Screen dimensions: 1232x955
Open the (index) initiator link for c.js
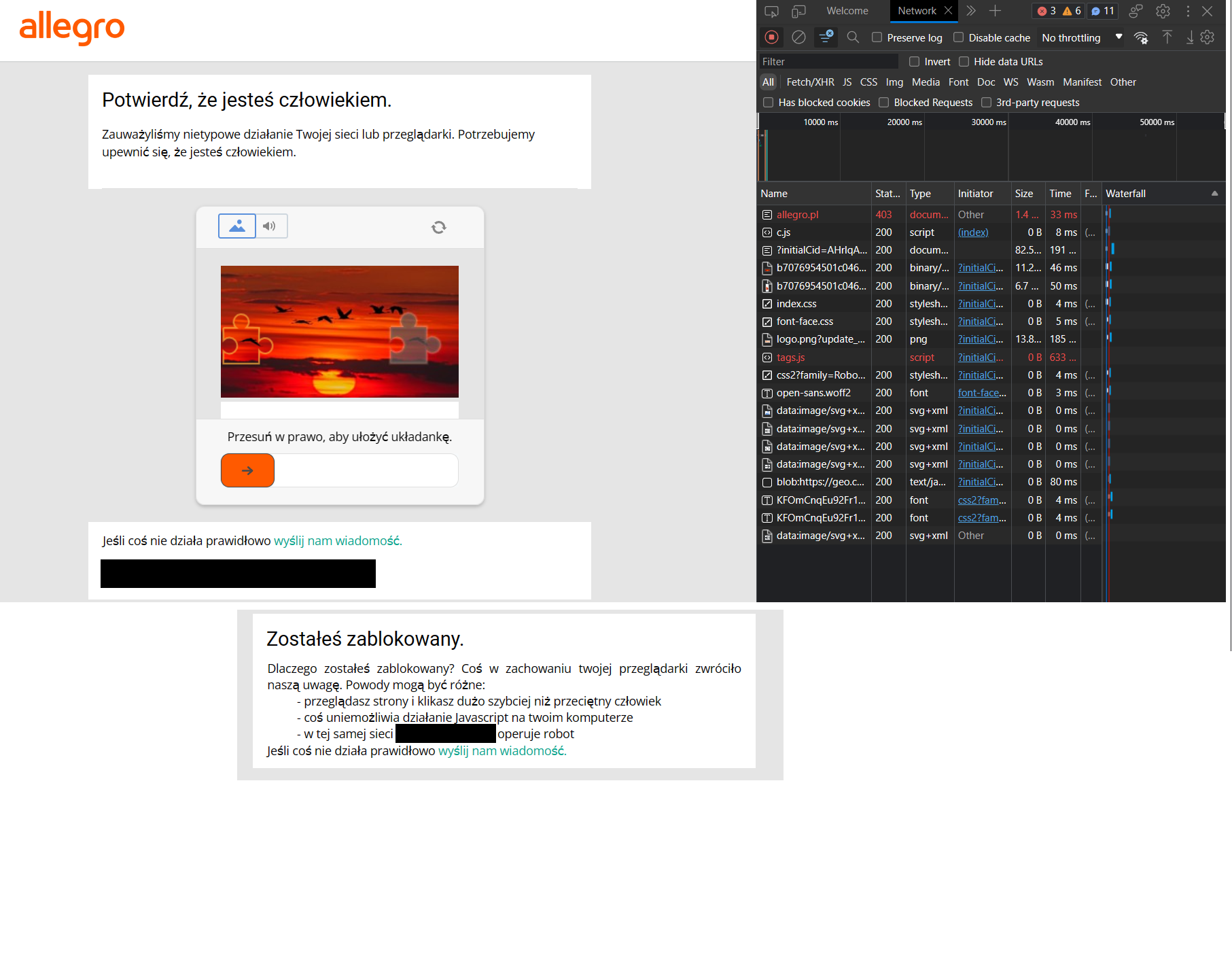click(x=973, y=232)
